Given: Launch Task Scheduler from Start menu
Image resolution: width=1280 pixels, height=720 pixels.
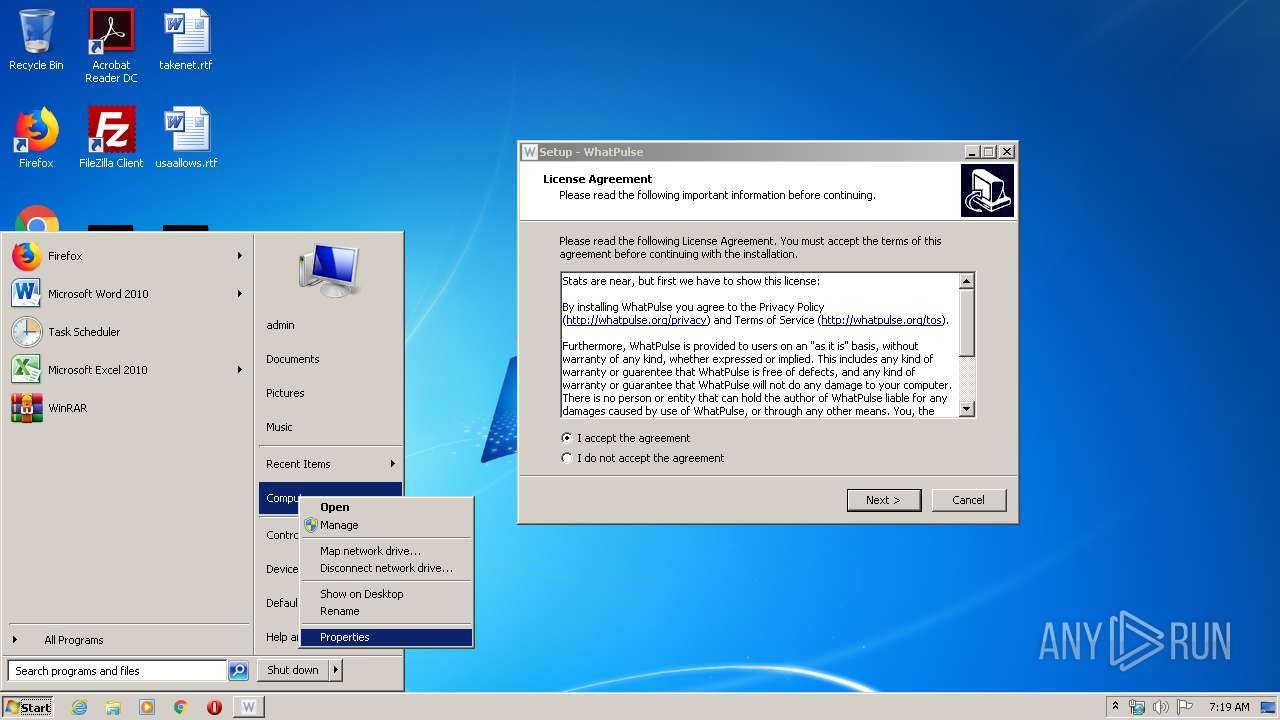Looking at the screenshot, I should [x=127, y=332].
